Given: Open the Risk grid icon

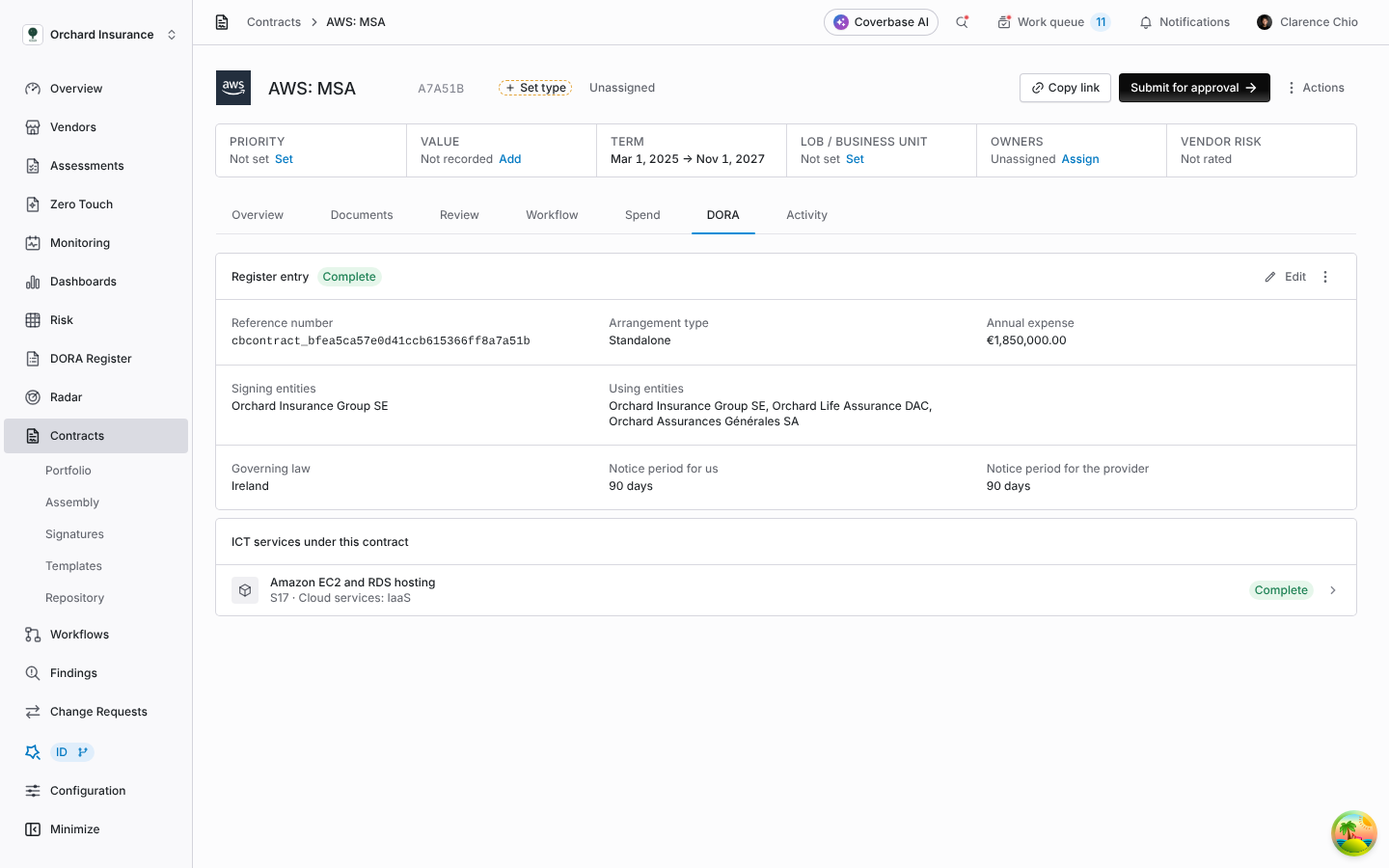Looking at the screenshot, I should [x=33, y=320].
